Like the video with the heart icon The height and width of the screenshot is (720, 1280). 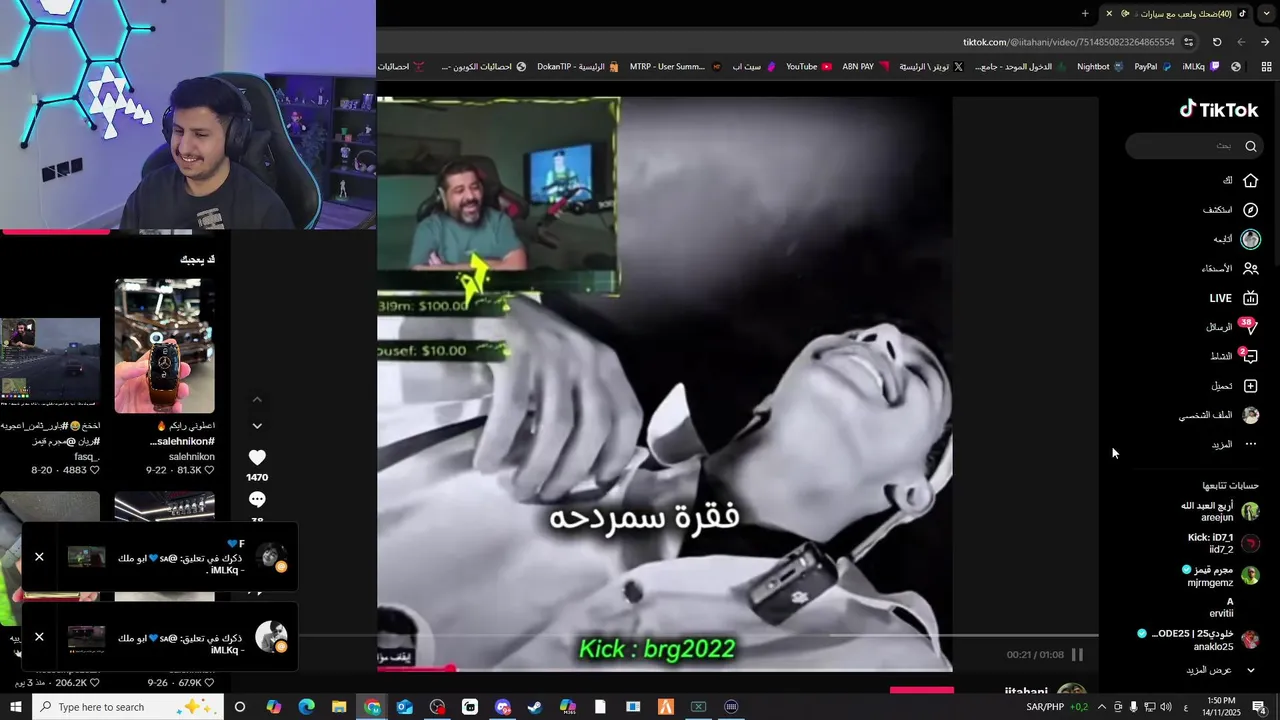(x=257, y=457)
